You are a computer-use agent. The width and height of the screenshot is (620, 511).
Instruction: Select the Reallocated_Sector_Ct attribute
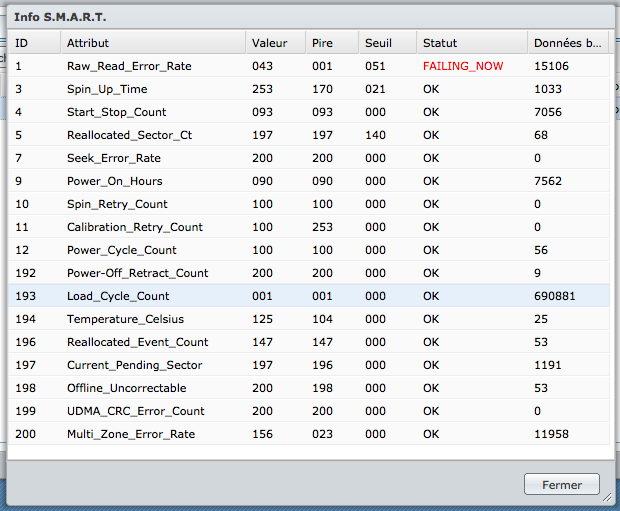point(129,135)
